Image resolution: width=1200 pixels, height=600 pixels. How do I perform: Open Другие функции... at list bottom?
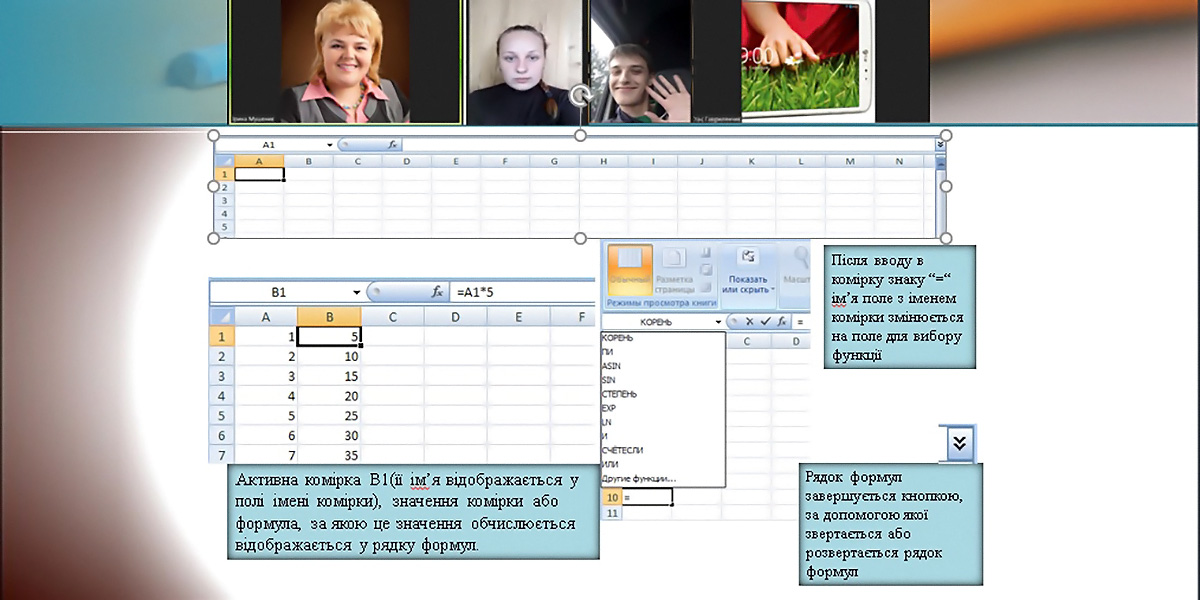coord(639,478)
